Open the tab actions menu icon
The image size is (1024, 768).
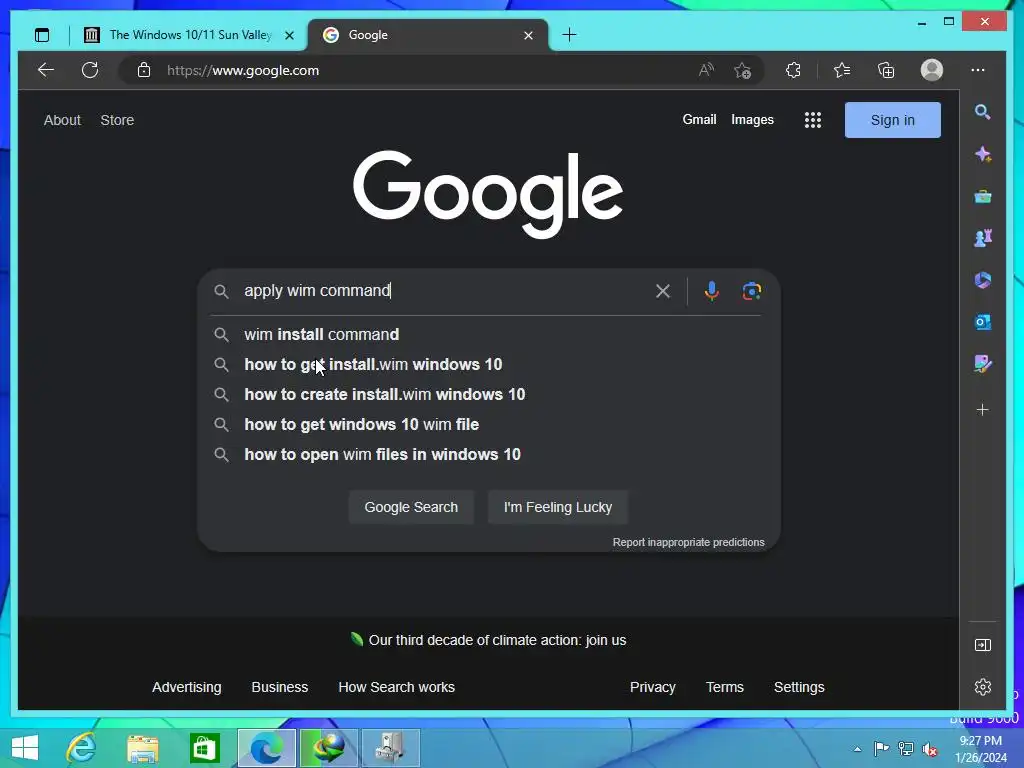[x=42, y=35]
